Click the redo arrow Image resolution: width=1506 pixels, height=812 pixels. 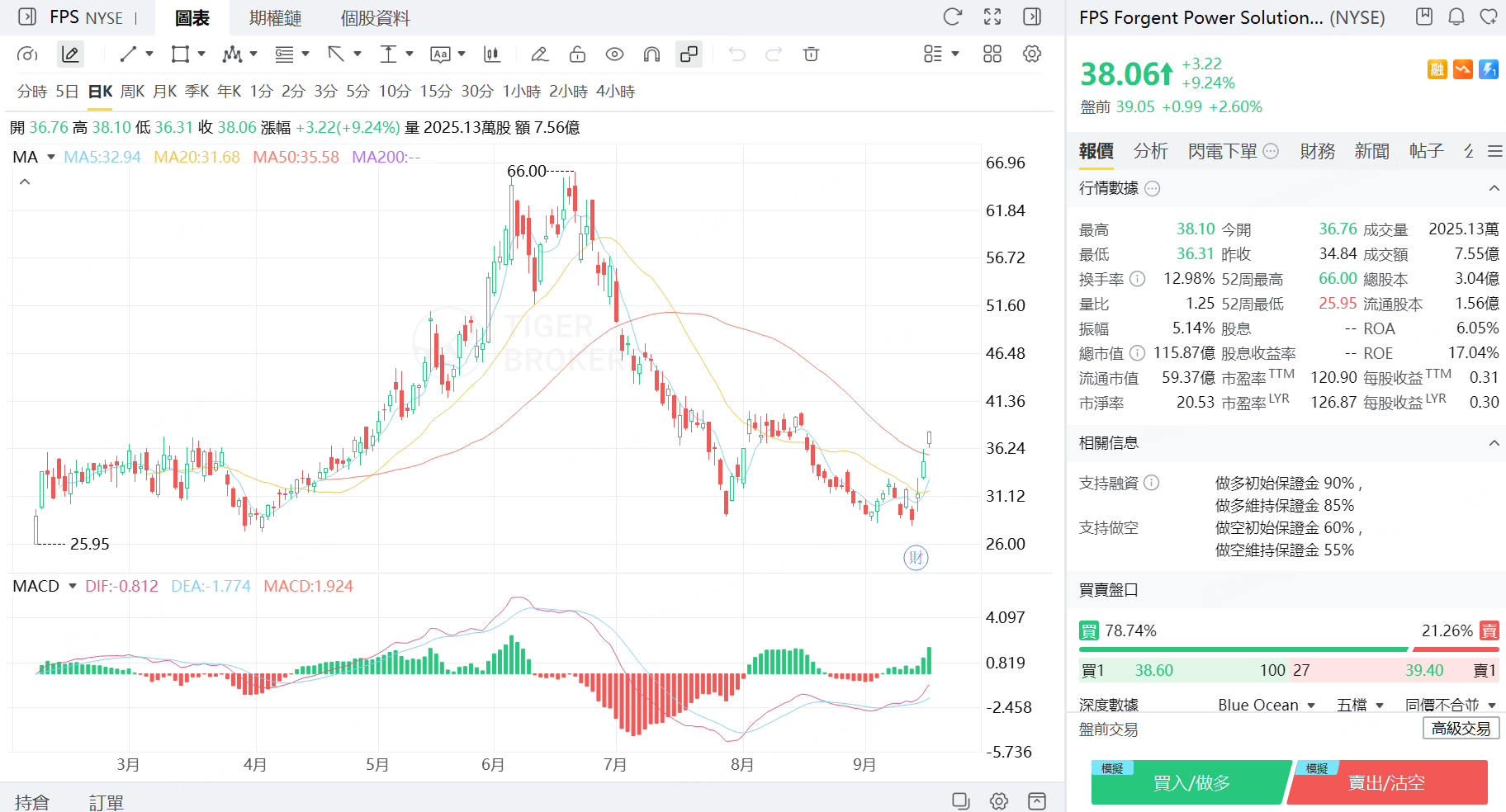coord(774,54)
